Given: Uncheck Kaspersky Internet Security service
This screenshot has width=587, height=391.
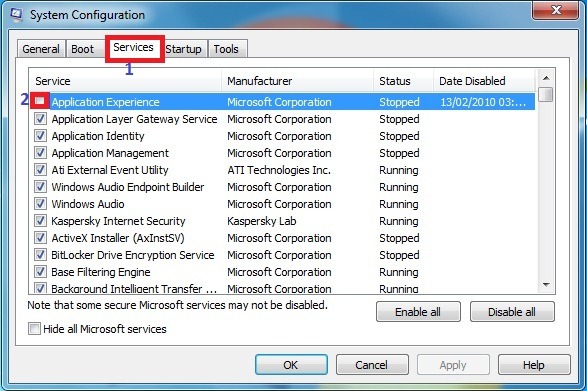Looking at the screenshot, I should (40, 221).
